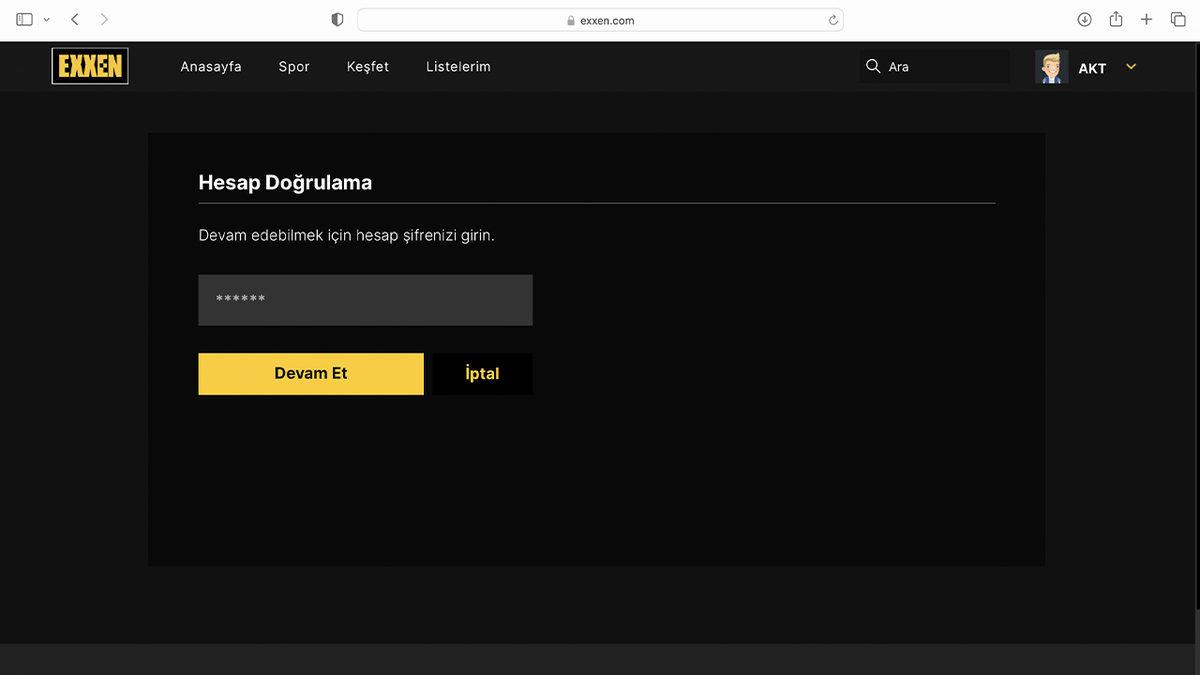Open Safari downloads list
Viewport: 1200px width, 675px height.
tap(1084, 20)
